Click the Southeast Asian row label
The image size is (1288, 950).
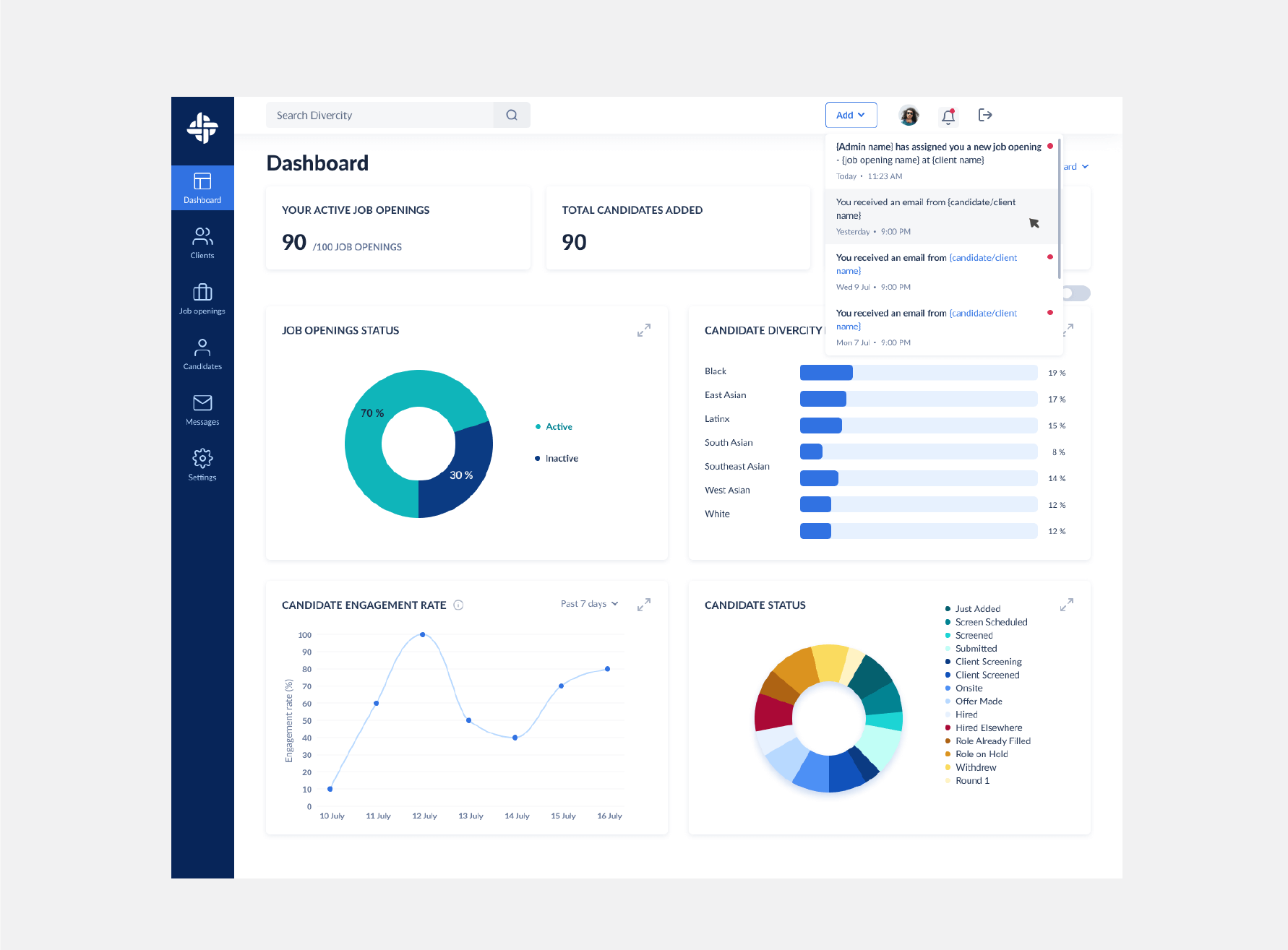tap(737, 467)
